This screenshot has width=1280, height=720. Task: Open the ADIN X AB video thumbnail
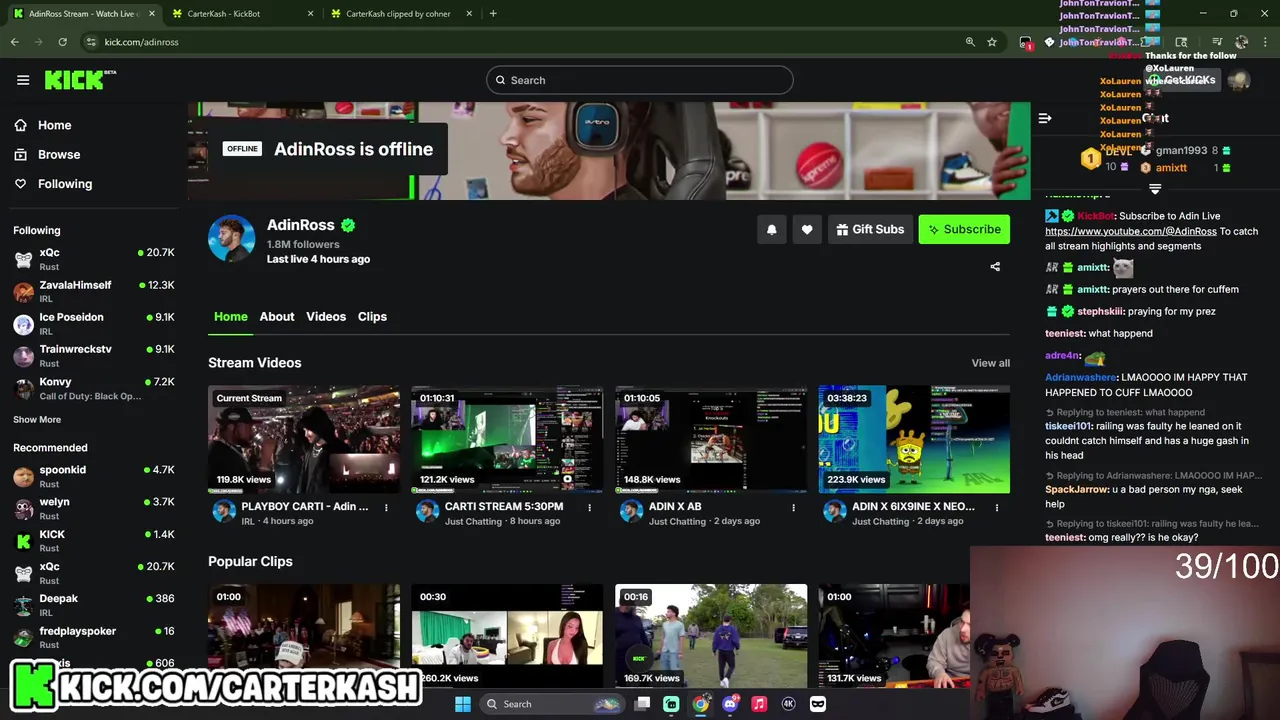pos(711,439)
